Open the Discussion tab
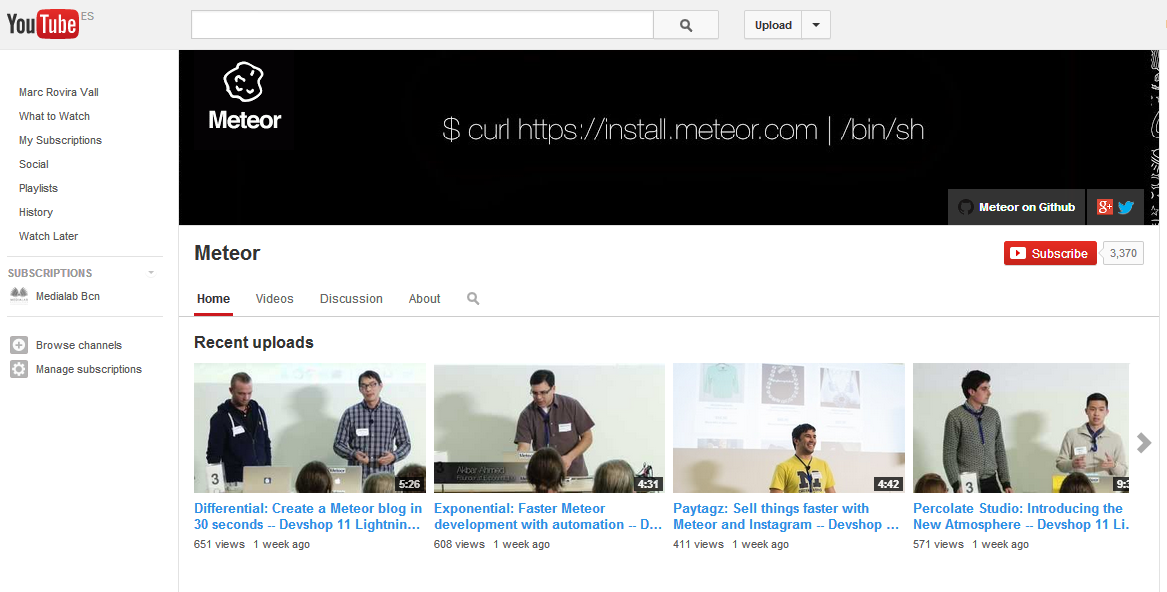The width and height of the screenshot is (1167, 592). point(351,299)
